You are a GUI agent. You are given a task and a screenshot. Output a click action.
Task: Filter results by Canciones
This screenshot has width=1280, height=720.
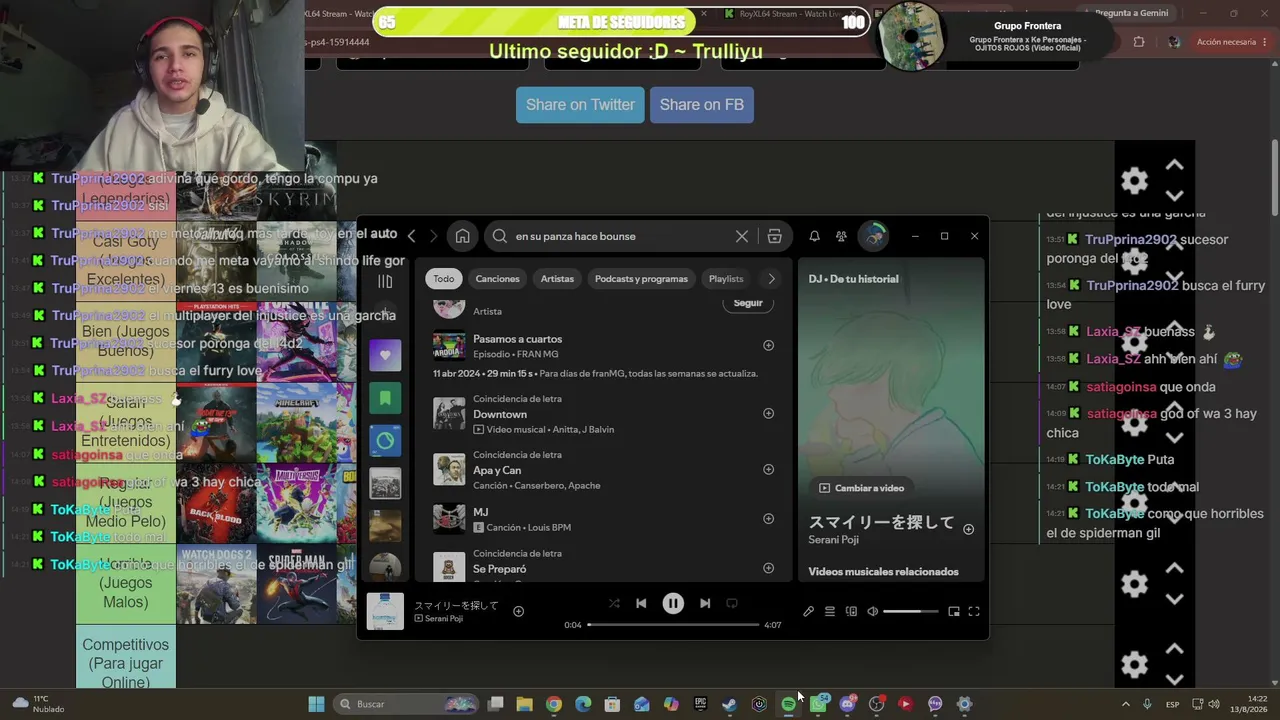(497, 279)
